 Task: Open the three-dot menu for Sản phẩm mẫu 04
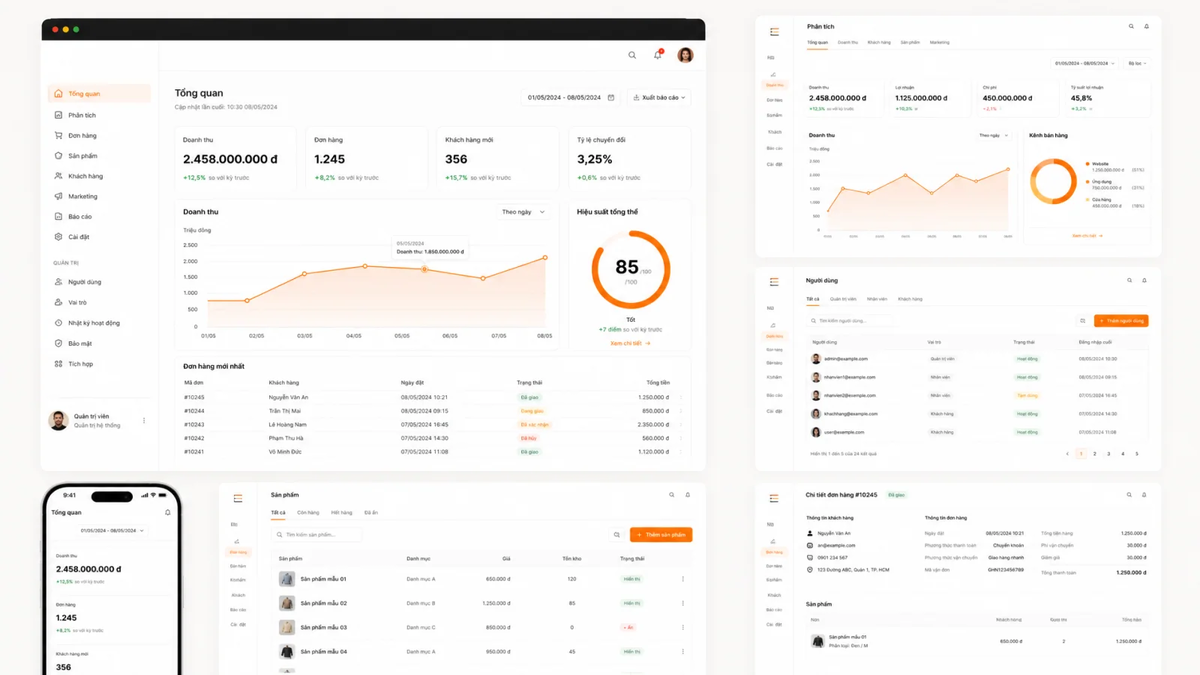click(683, 652)
